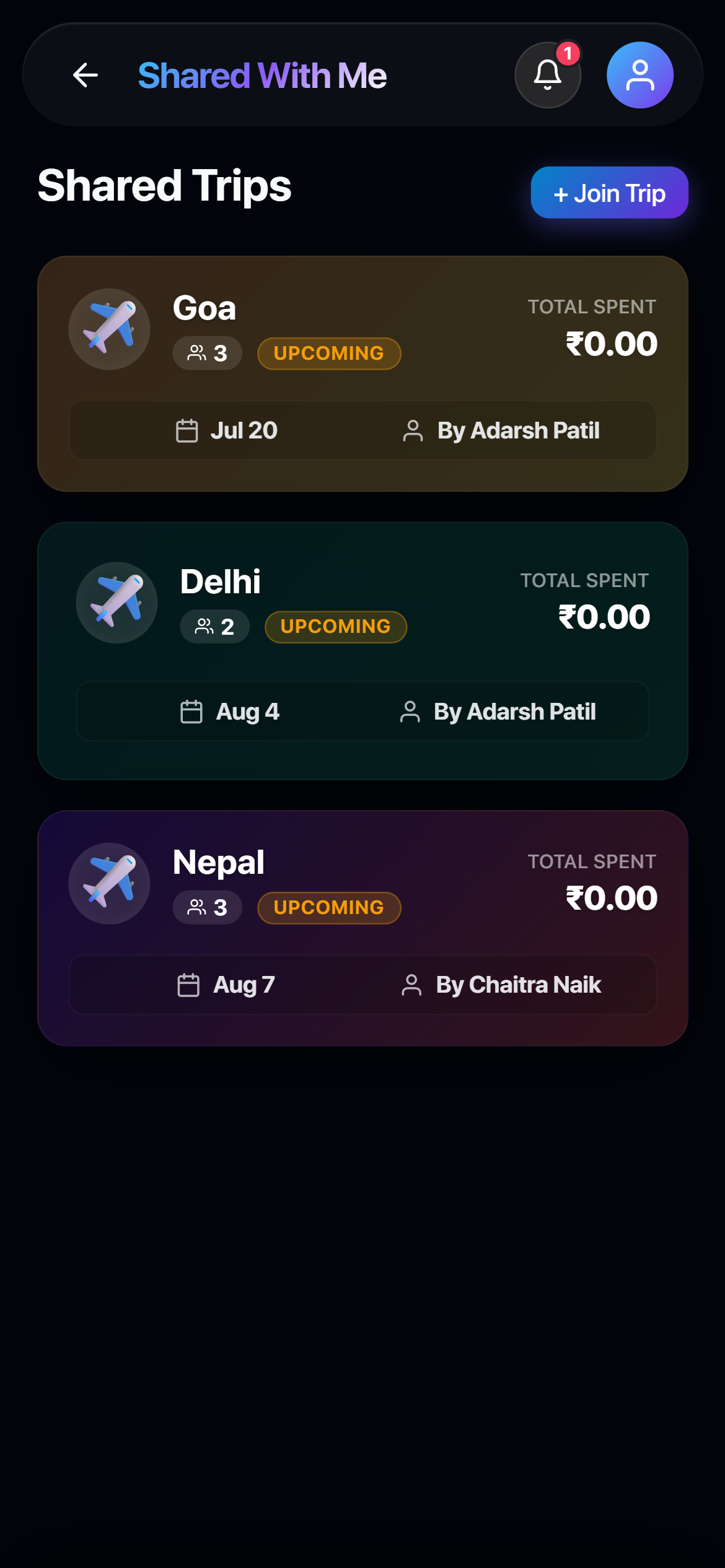Select Goa's 3 members badge
Screen dimensions: 725x1568
[208, 353]
